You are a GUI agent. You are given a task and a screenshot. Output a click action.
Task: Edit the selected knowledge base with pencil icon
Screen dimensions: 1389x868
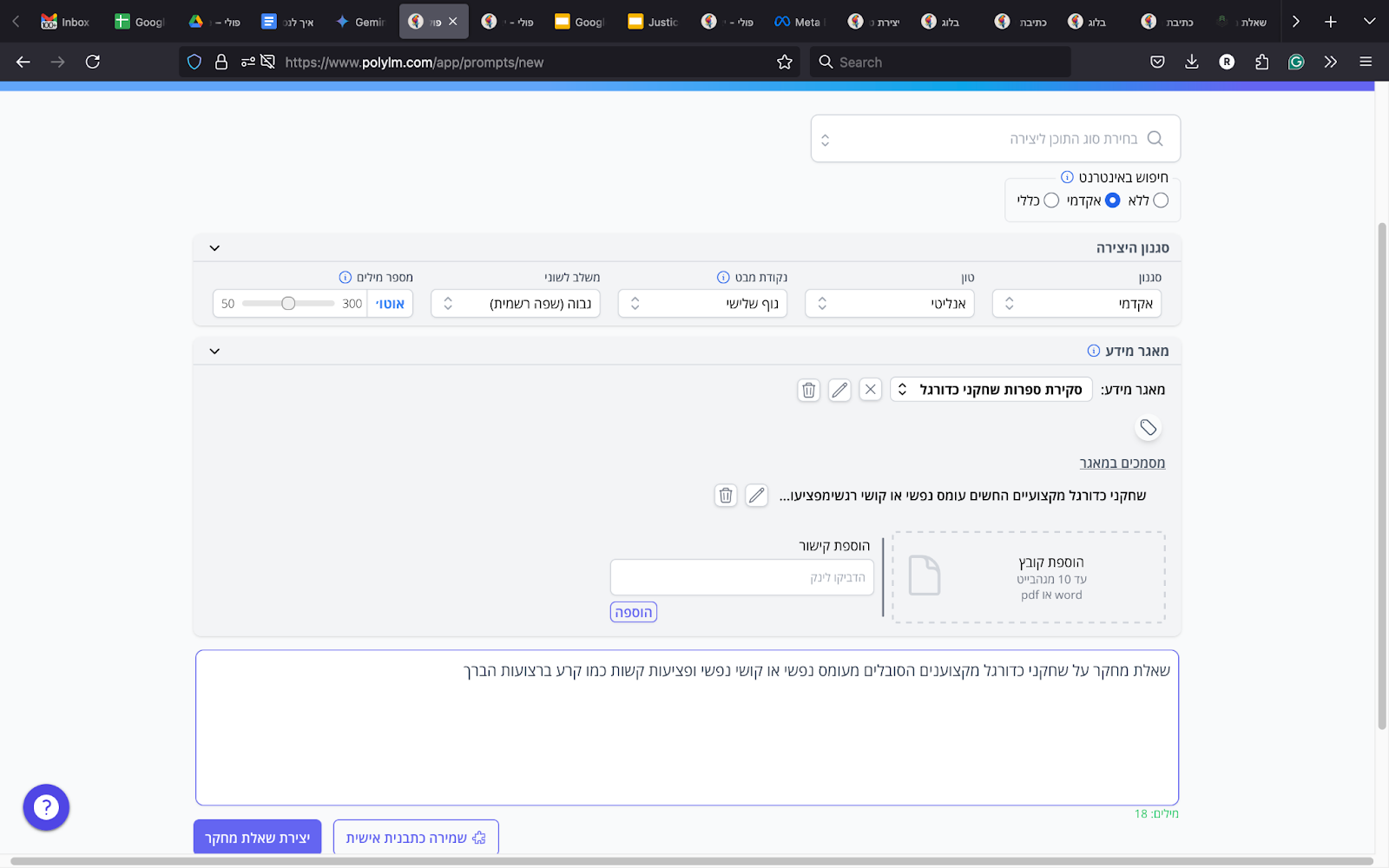(x=839, y=390)
